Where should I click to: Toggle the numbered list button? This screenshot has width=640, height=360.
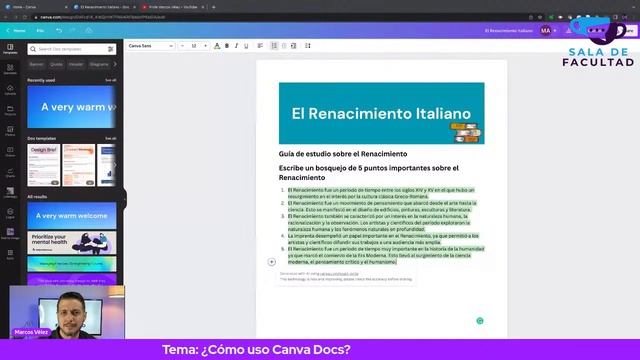(274, 46)
